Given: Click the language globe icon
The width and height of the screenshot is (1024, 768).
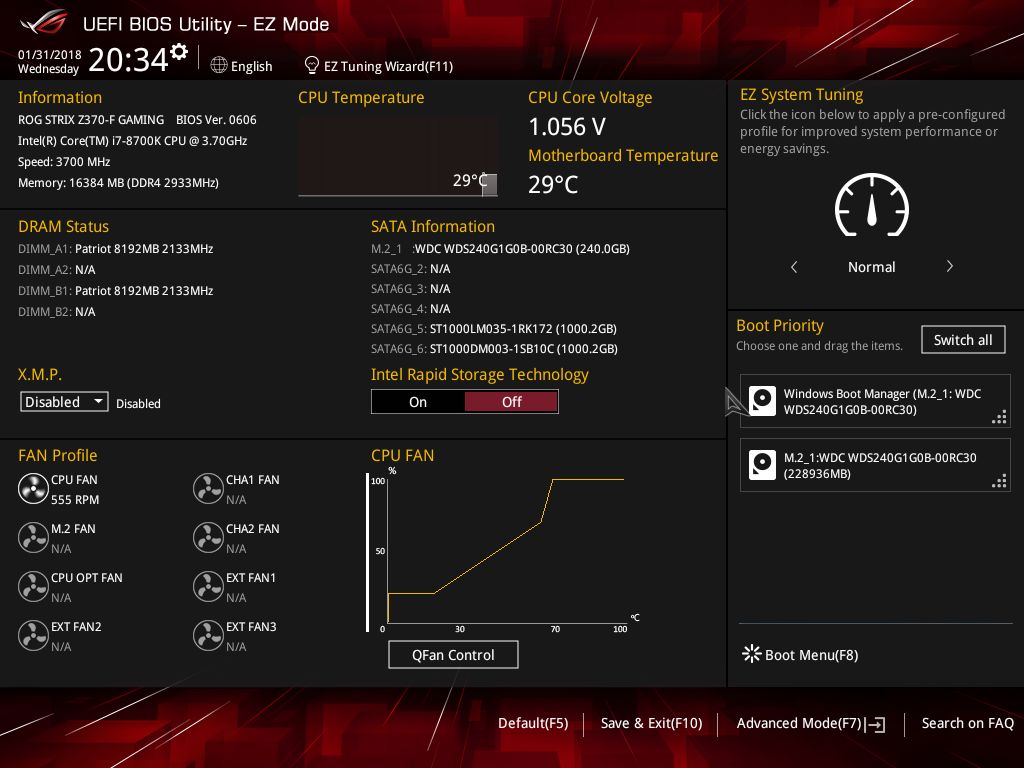Looking at the screenshot, I should point(219,65).
